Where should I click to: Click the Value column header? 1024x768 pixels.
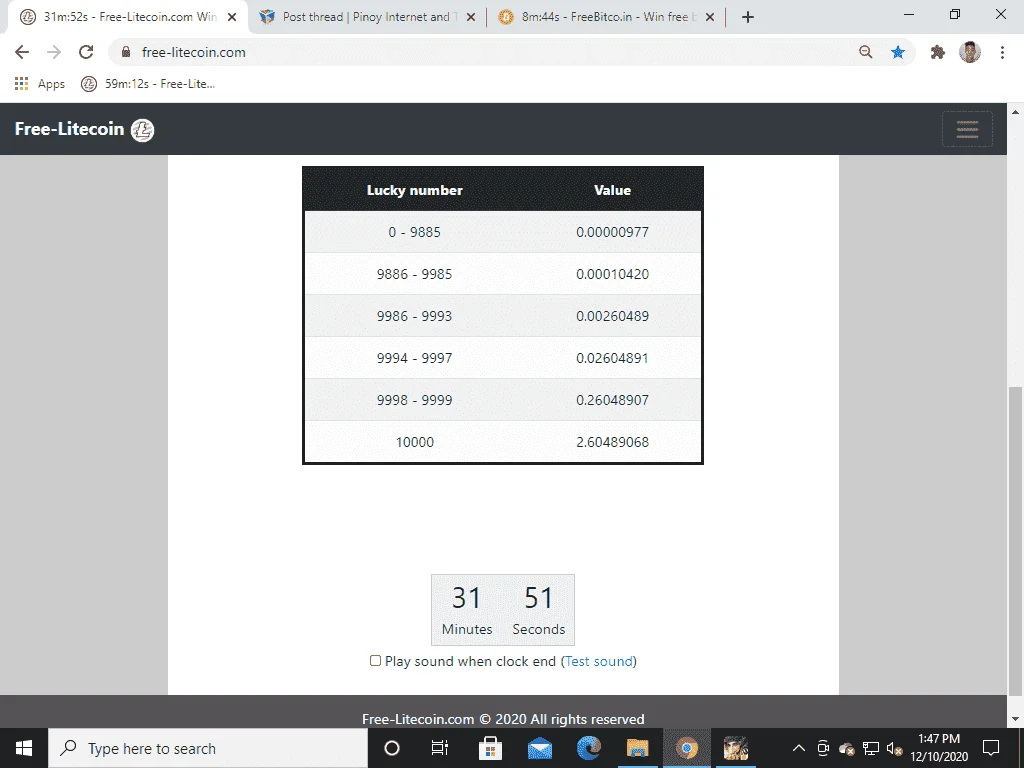click(x=613, y=190)
